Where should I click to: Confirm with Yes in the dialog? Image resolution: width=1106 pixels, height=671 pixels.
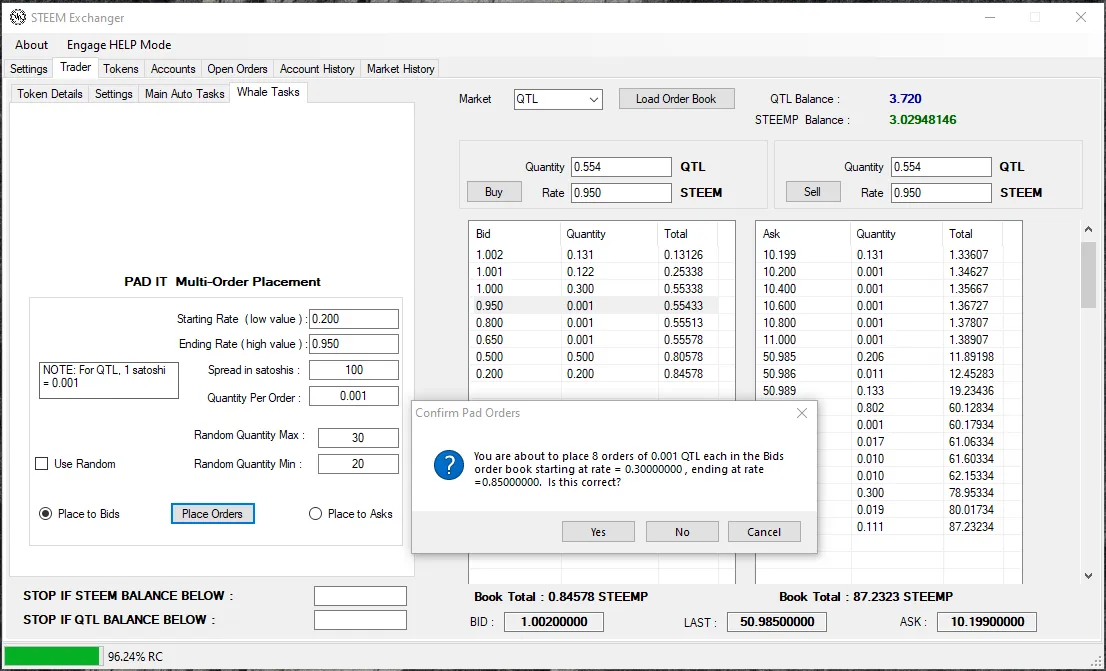coord(598,532)
